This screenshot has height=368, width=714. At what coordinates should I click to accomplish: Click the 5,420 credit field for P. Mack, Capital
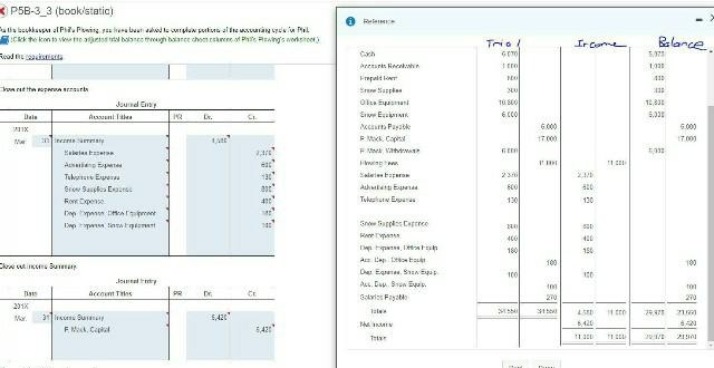pos(252,329)
